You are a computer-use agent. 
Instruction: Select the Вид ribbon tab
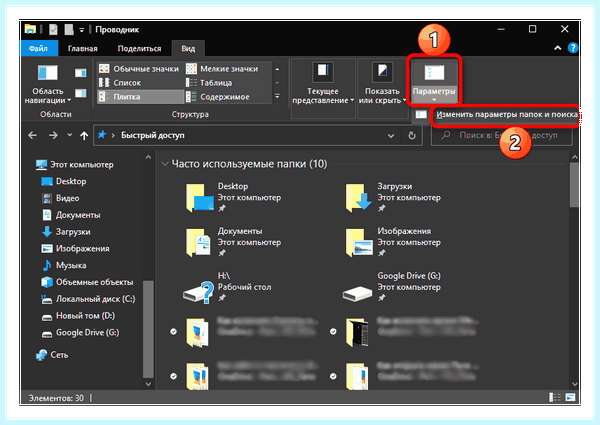click(188, 49)
